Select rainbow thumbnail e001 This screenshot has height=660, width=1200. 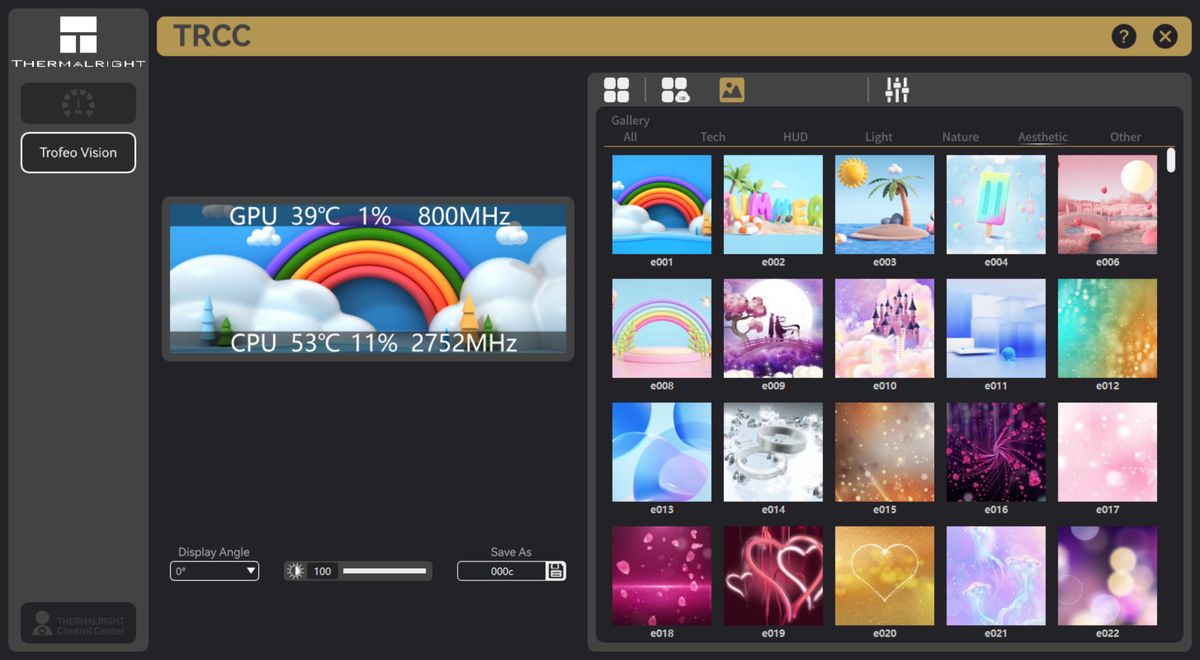[x=662, y=204]
